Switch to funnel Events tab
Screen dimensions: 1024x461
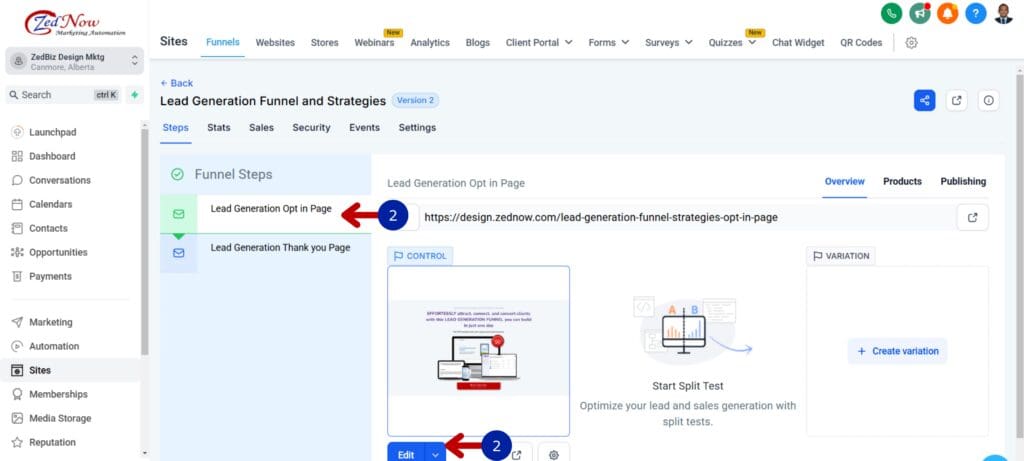pos(364,127)
